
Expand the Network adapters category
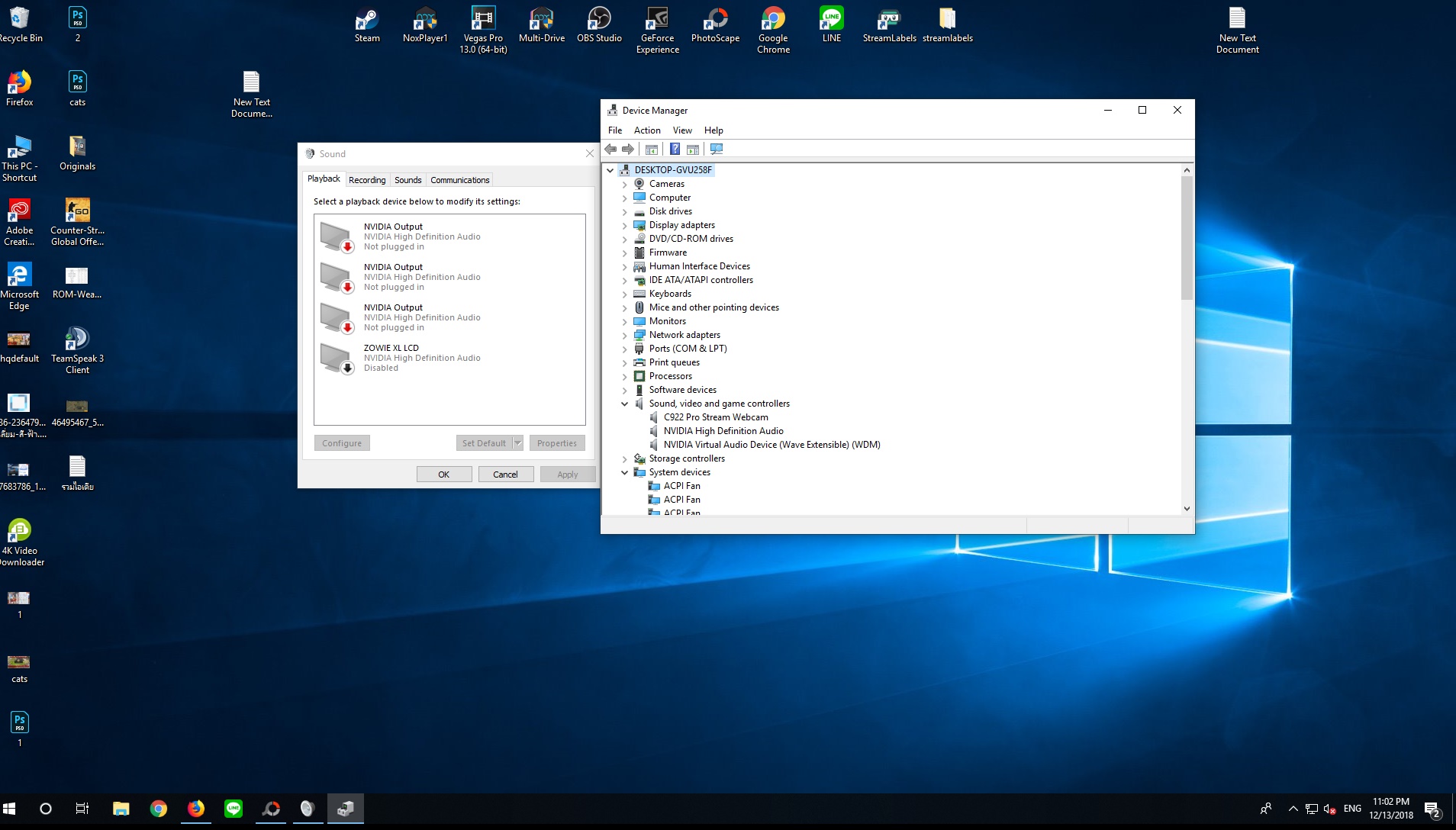(624, 336)
